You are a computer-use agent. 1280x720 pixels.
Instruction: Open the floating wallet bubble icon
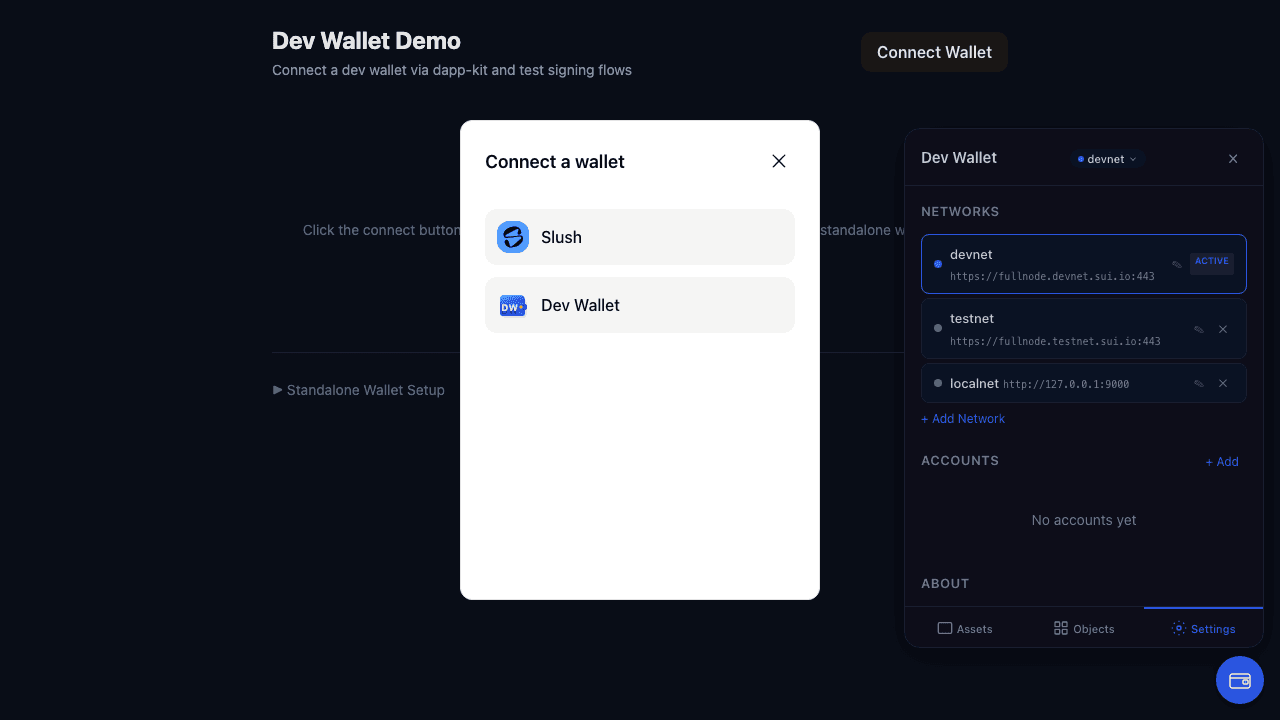pos(1239,679)
